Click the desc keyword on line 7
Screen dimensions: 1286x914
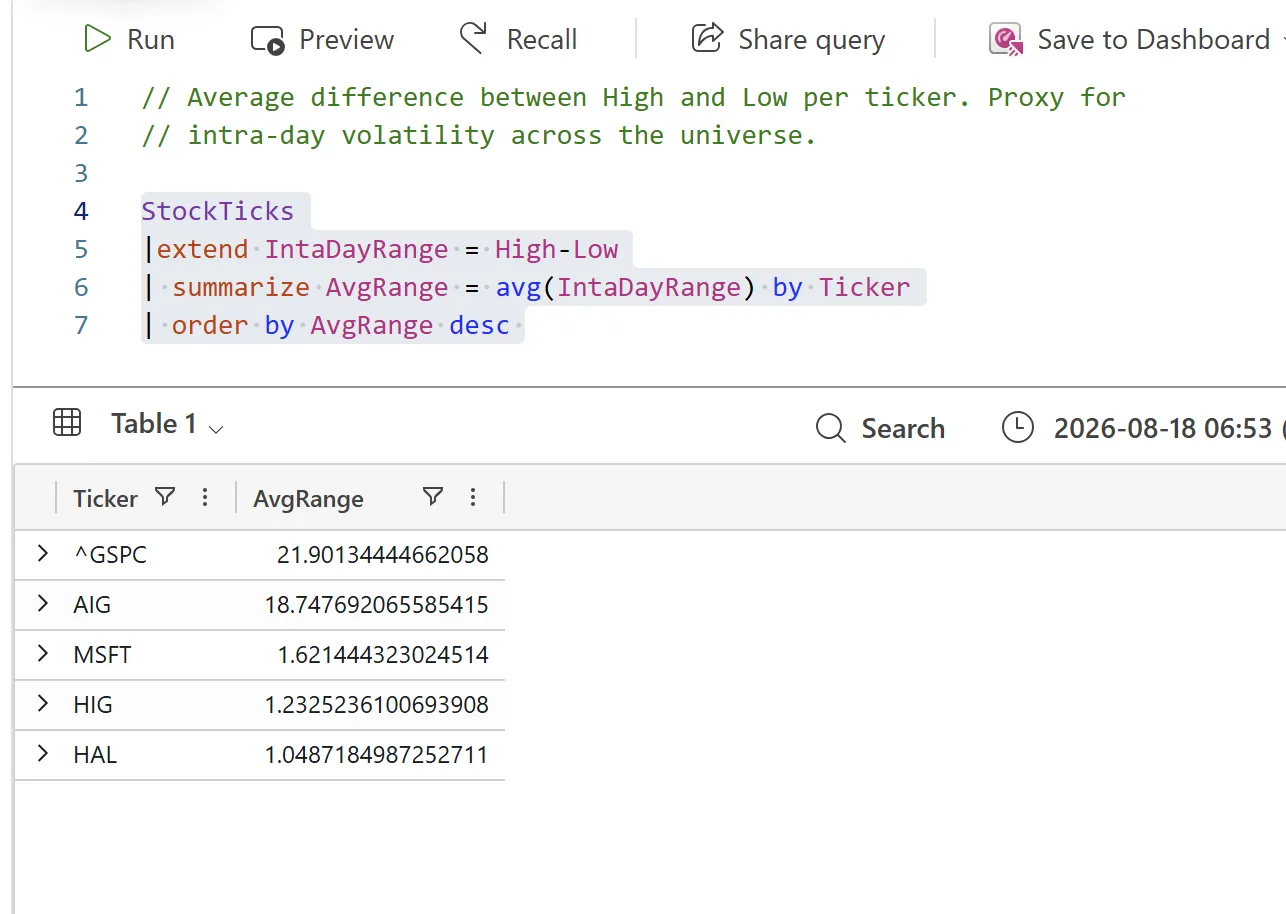(x=480, y=325)
